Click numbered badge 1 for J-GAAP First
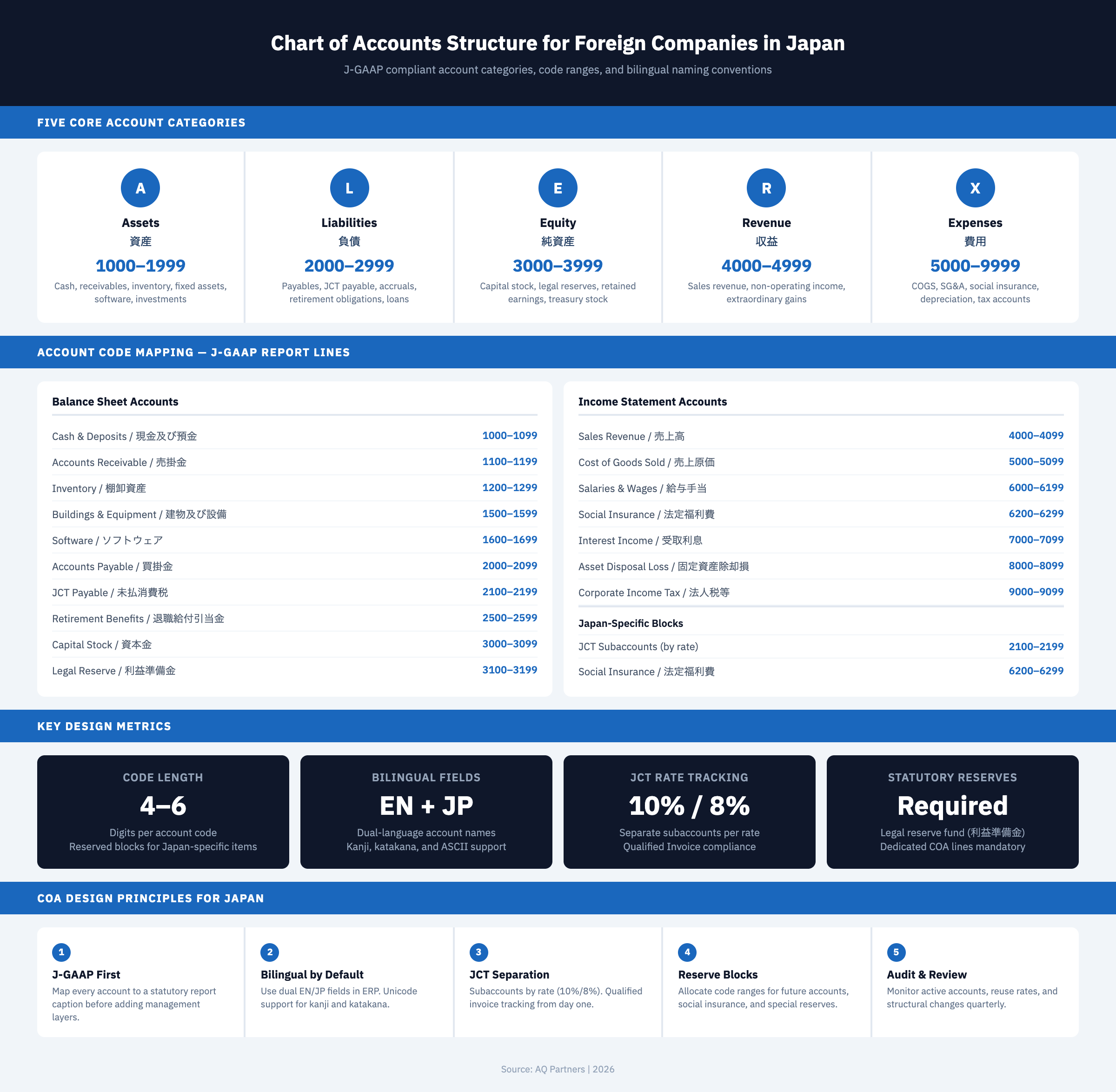This screenshot has height=1092, width=1116. tap(61, 952)
